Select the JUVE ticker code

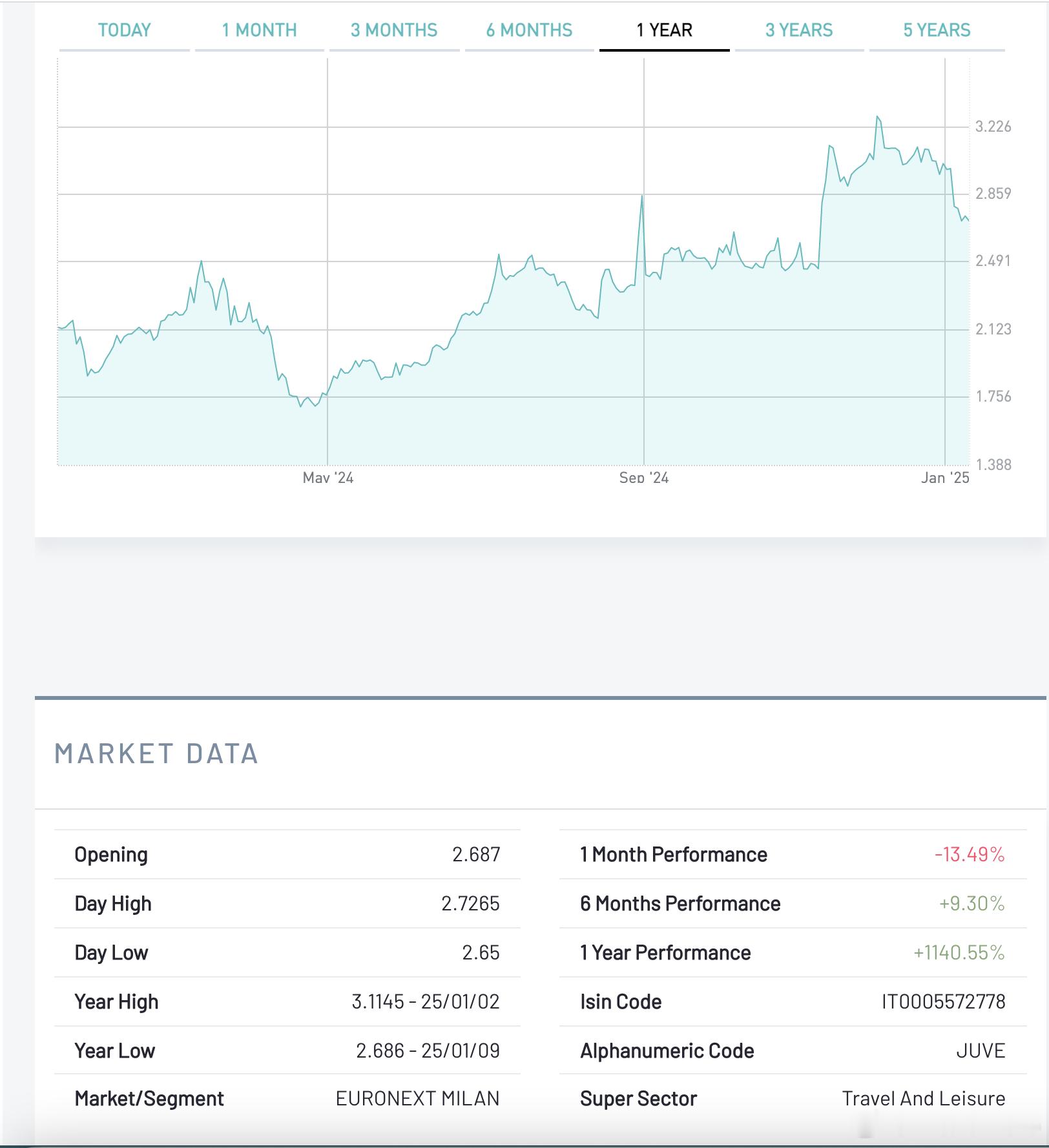pyautogui.click(x=981, y=1051)
